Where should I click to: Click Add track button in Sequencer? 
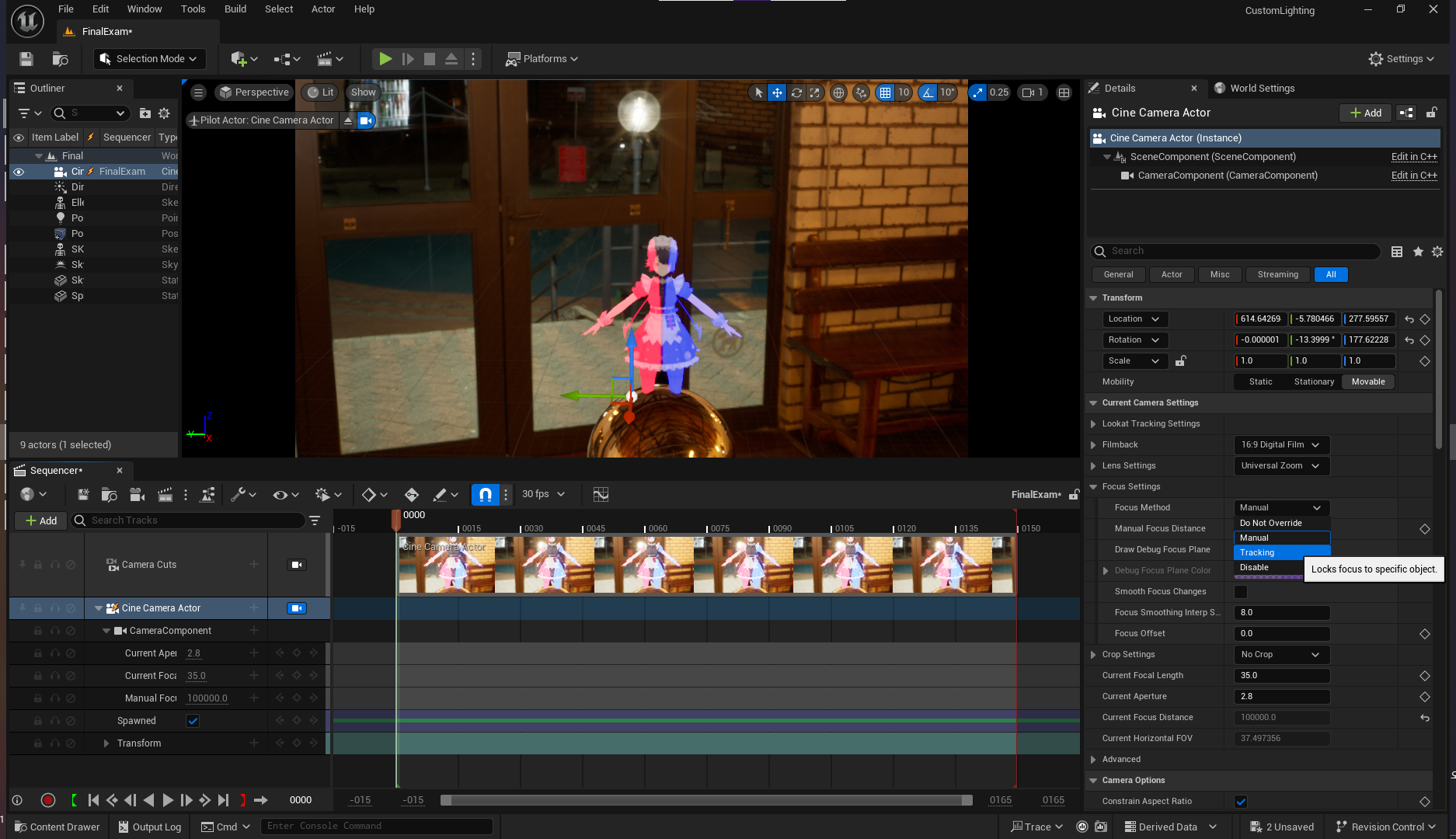tap(41, 521)
